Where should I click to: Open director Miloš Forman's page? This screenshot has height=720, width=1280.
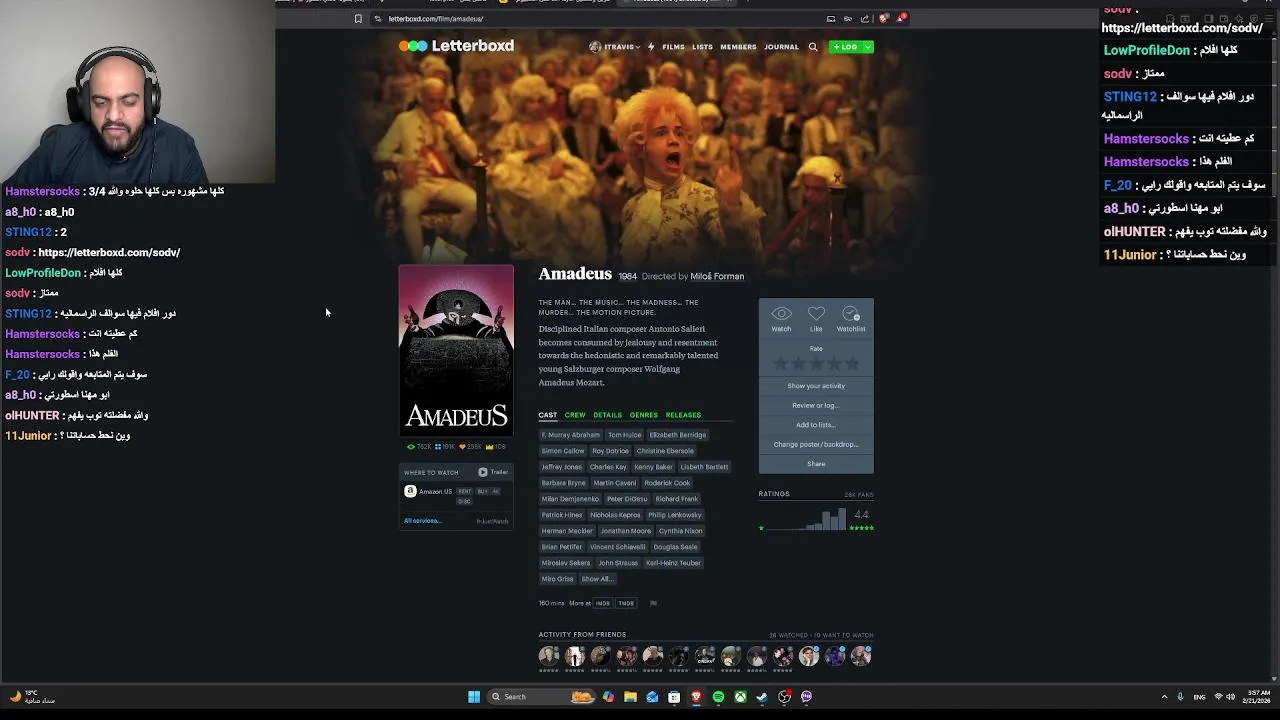717,276
